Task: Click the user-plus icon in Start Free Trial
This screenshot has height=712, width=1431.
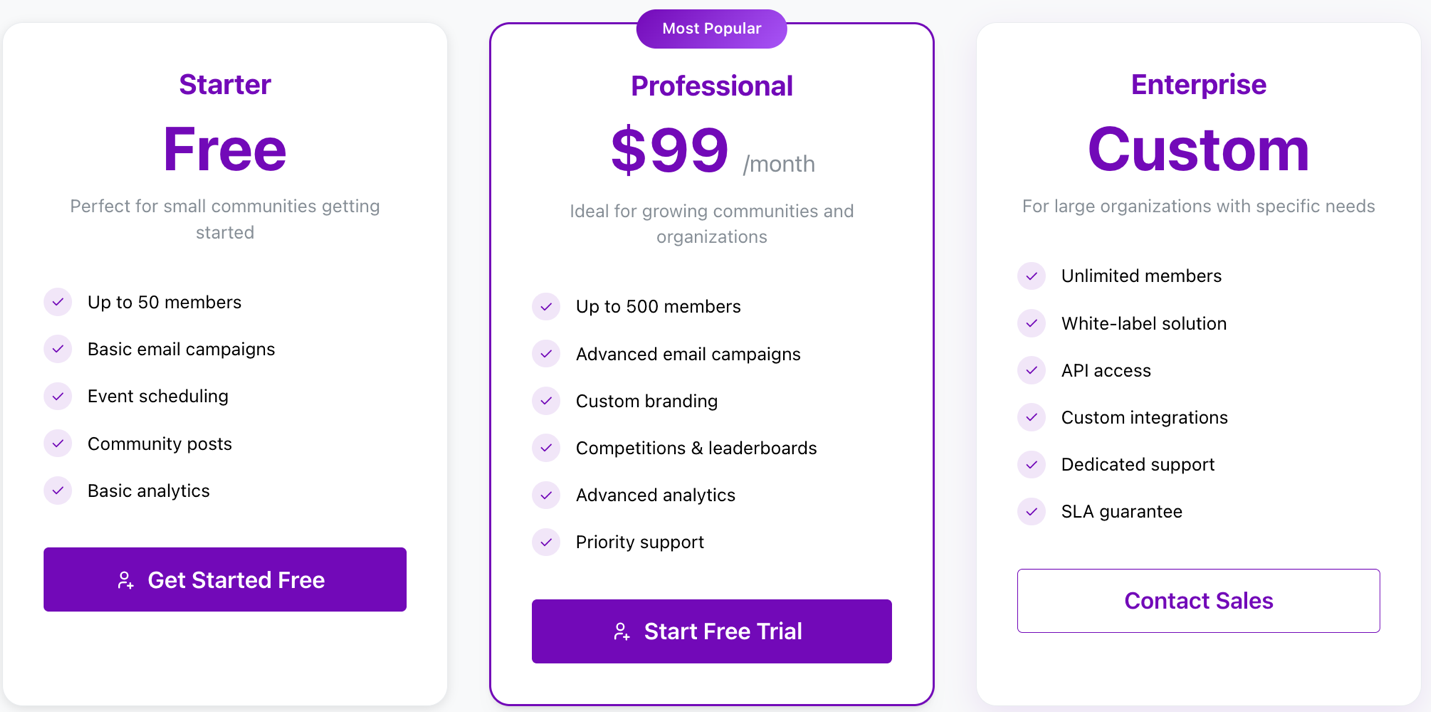Action: click(x=621, y=632)
